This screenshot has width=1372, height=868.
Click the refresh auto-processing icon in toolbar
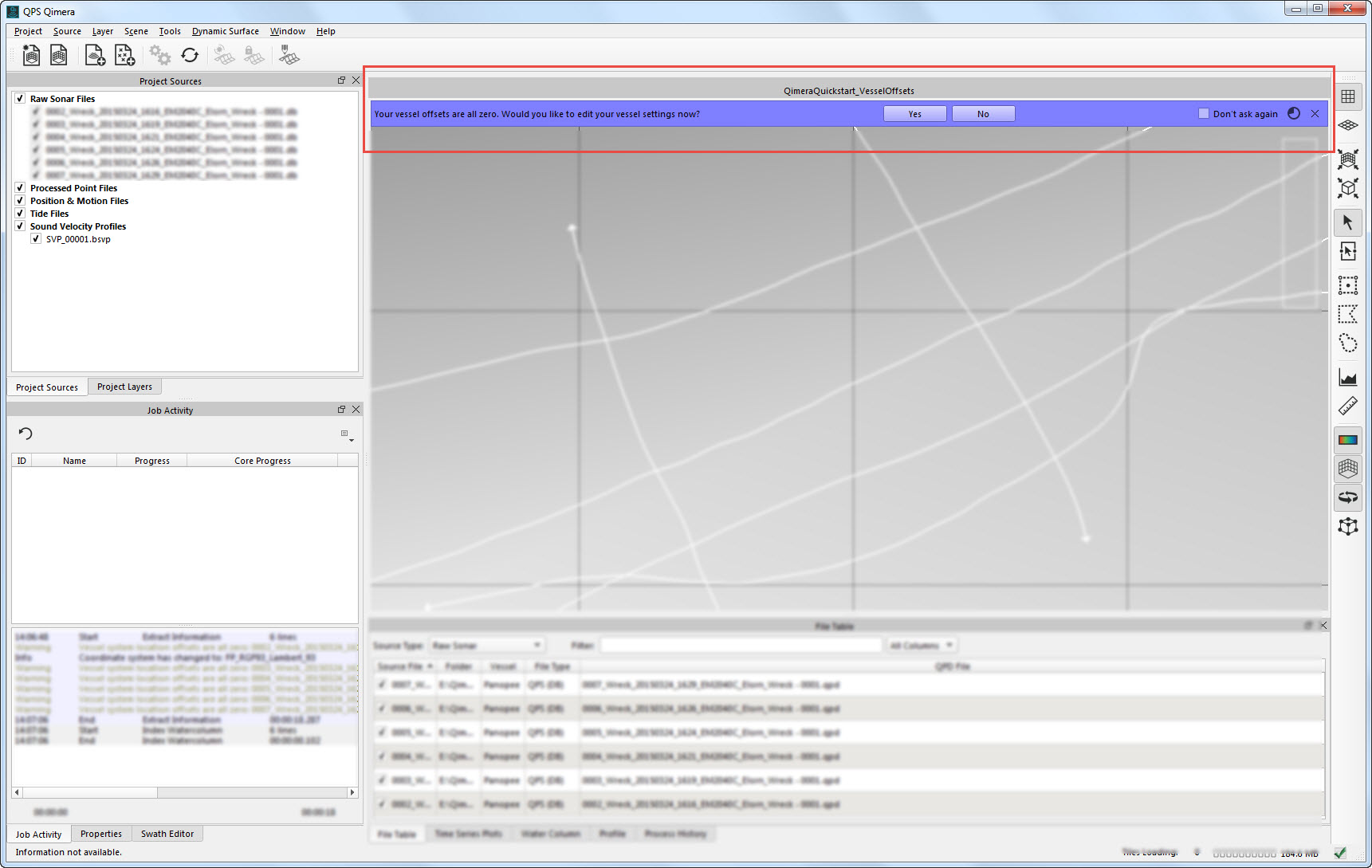[x=190, y=55]
